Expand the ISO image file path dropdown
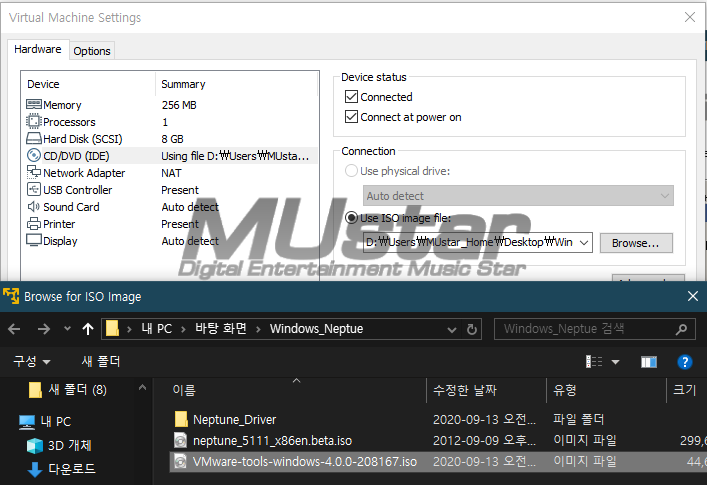Screen dimensions: 707x485 point(584,242)
